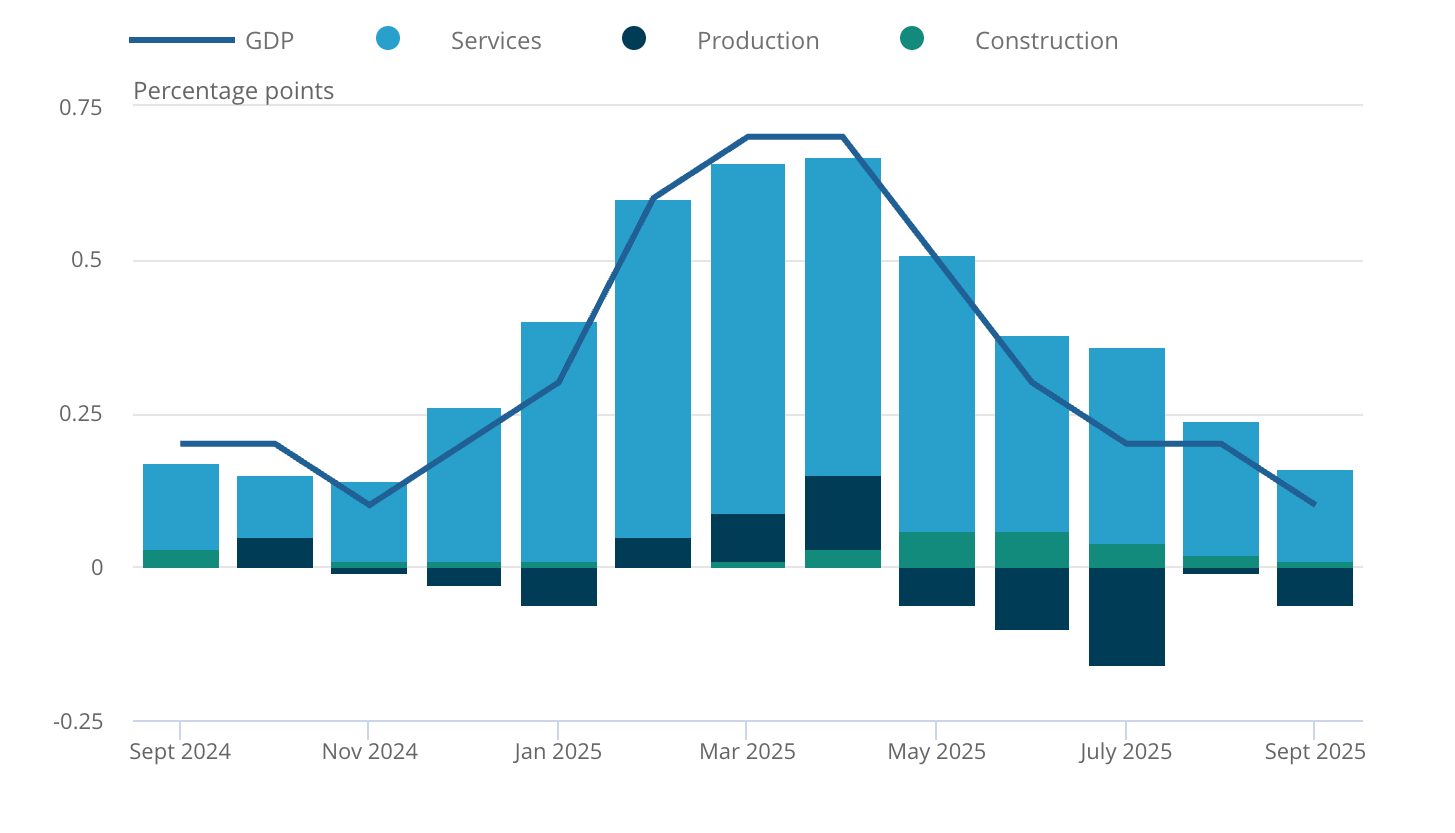Select the July 2025 axis label
The height and width of the screenshot is (833, 1455).
pyautogui.click(x=1126, y=751)
